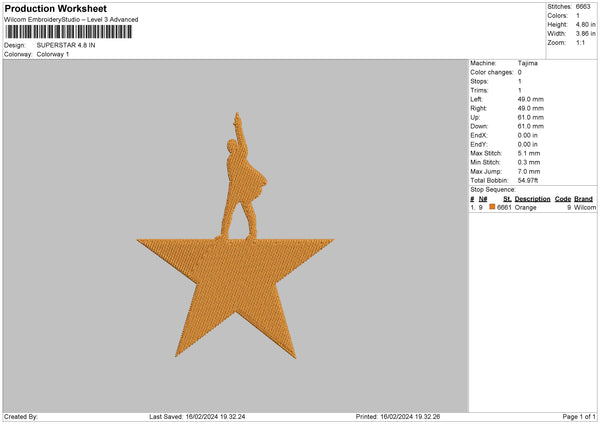Click the 'Page 1 of 1' footer text
This screenshot has width=600, height=424.
(579, 417)
